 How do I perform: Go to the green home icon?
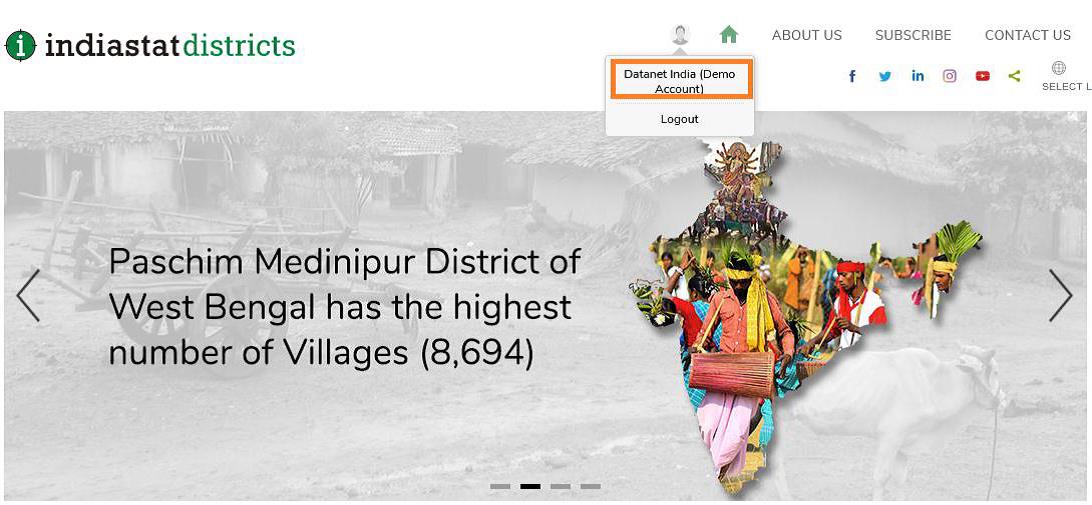pyautogui.click(x=728, y=35)
